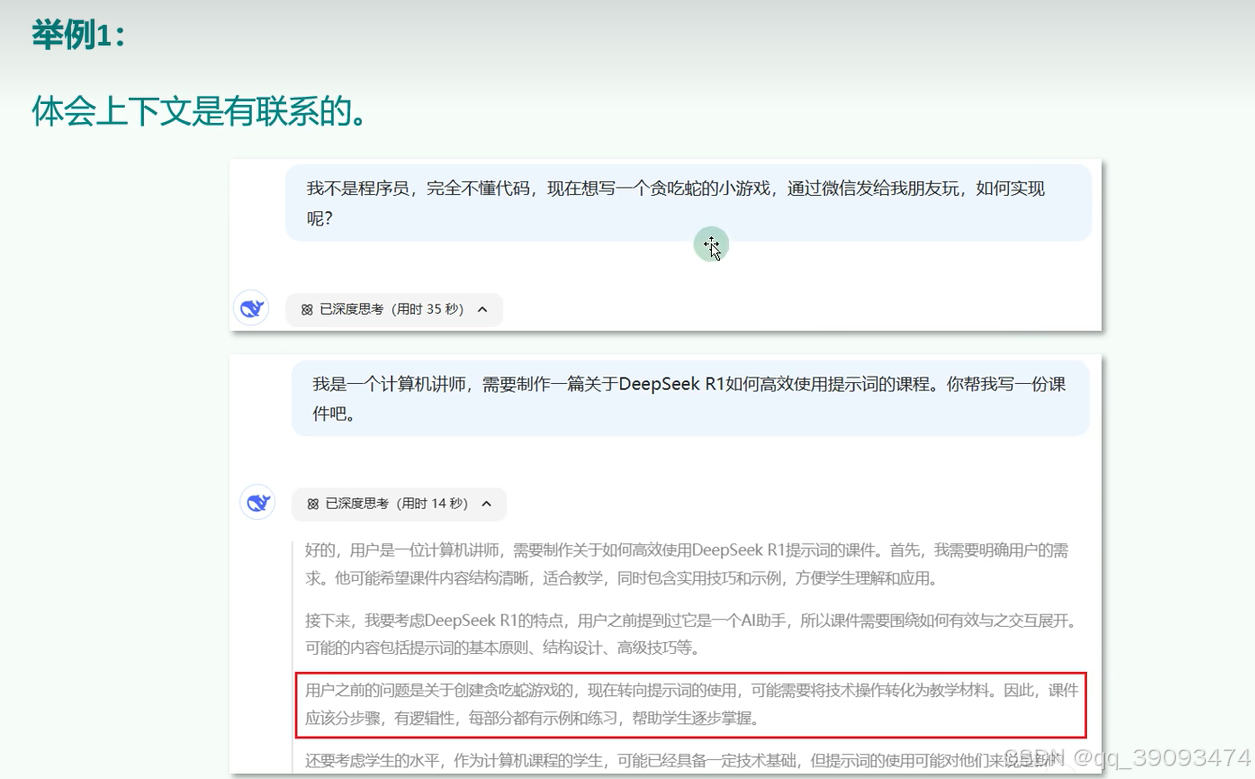The width and height of the screenshot is (1255, 779).
Task: Click the heading 举例1:
Action: (79, 36)
